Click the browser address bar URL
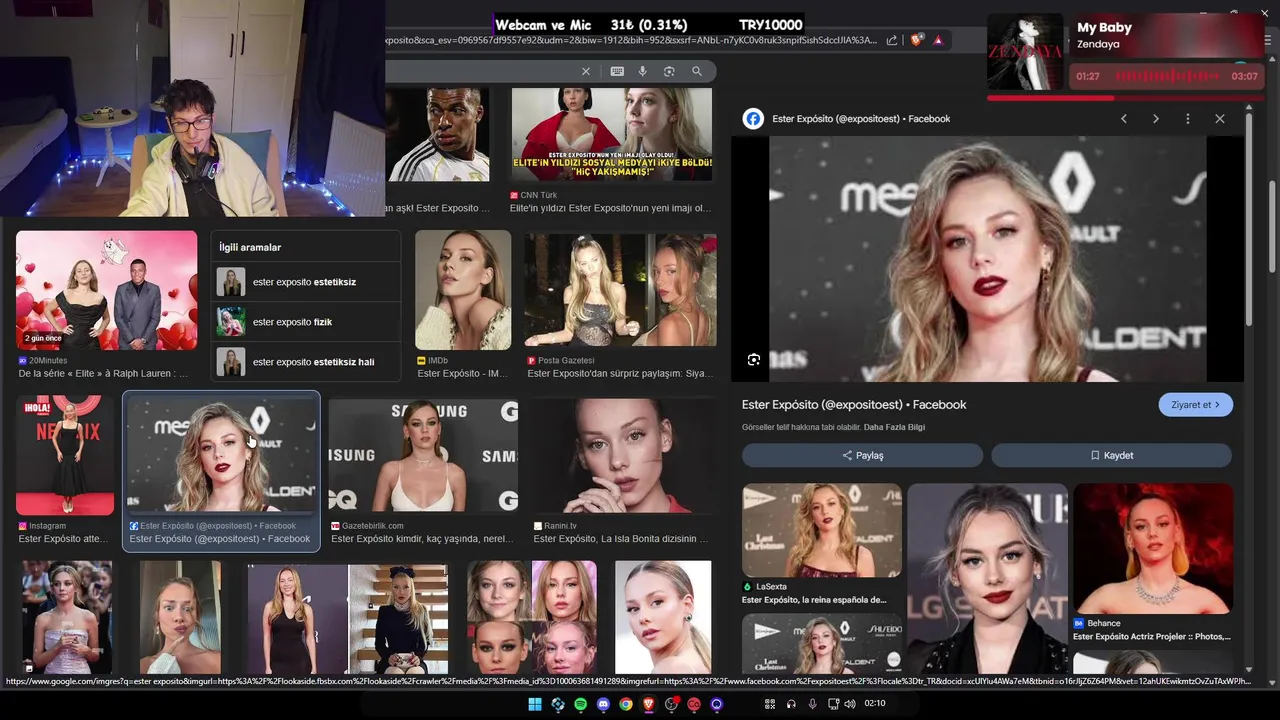Image resolution: width=1280 pixels, height=720 pixels. click(631, 40)
